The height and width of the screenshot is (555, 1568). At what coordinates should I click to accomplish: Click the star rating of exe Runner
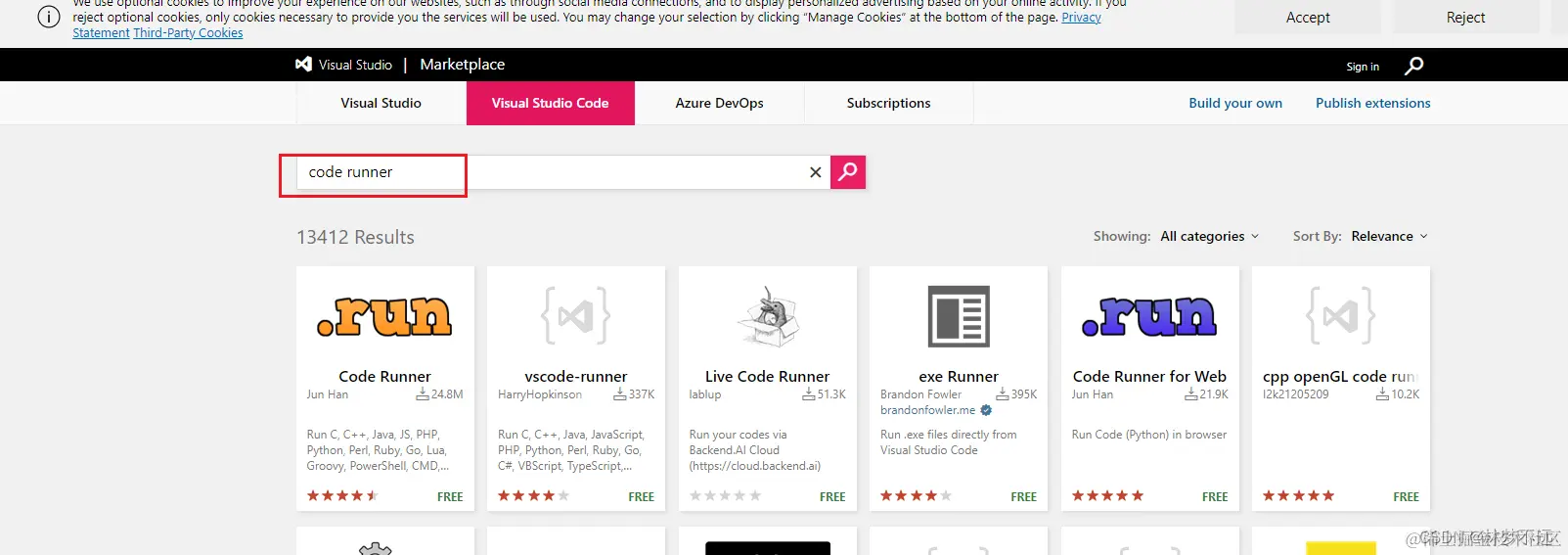(x=917, y=496)
